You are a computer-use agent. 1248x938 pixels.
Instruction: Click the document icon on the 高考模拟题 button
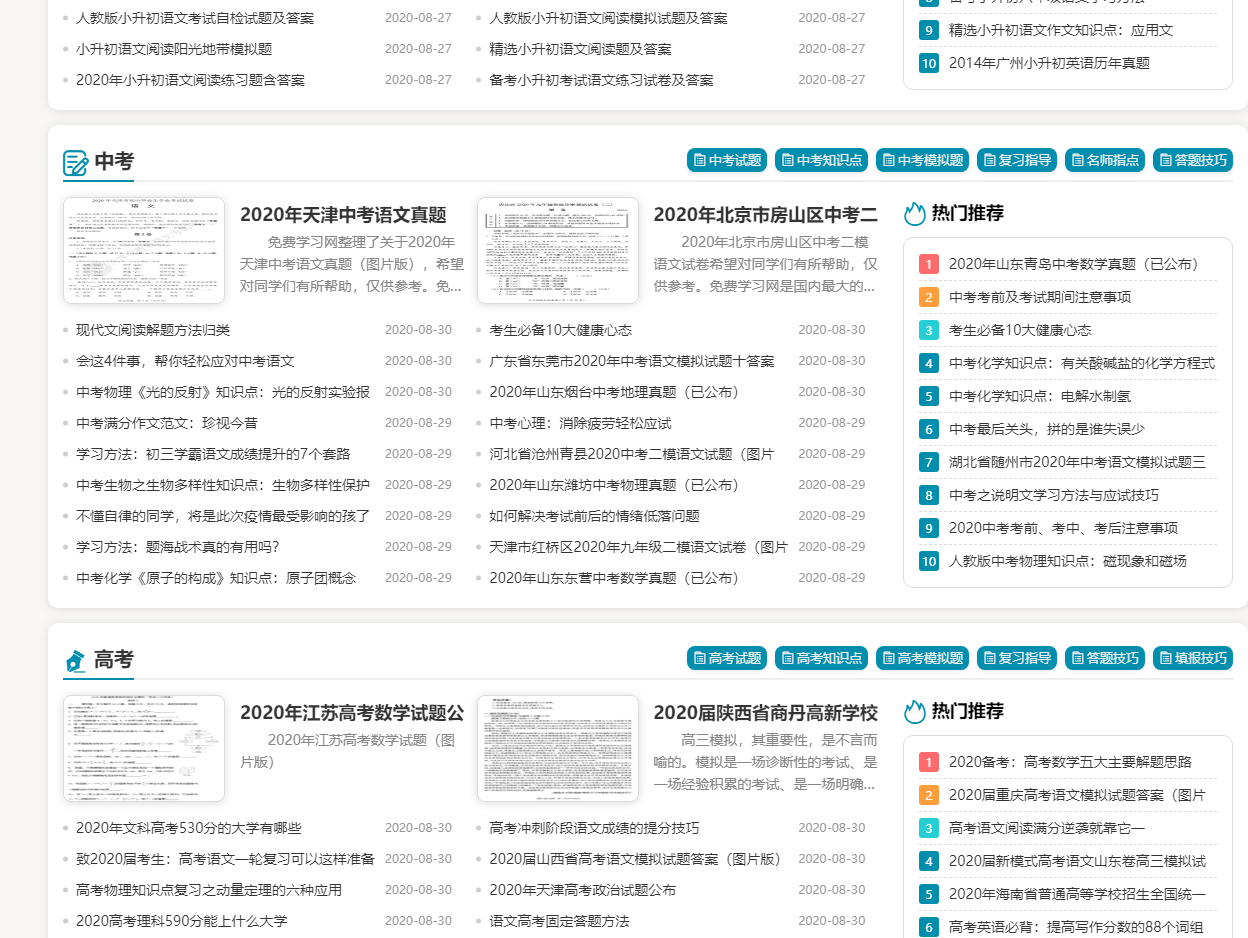point(888,658)
